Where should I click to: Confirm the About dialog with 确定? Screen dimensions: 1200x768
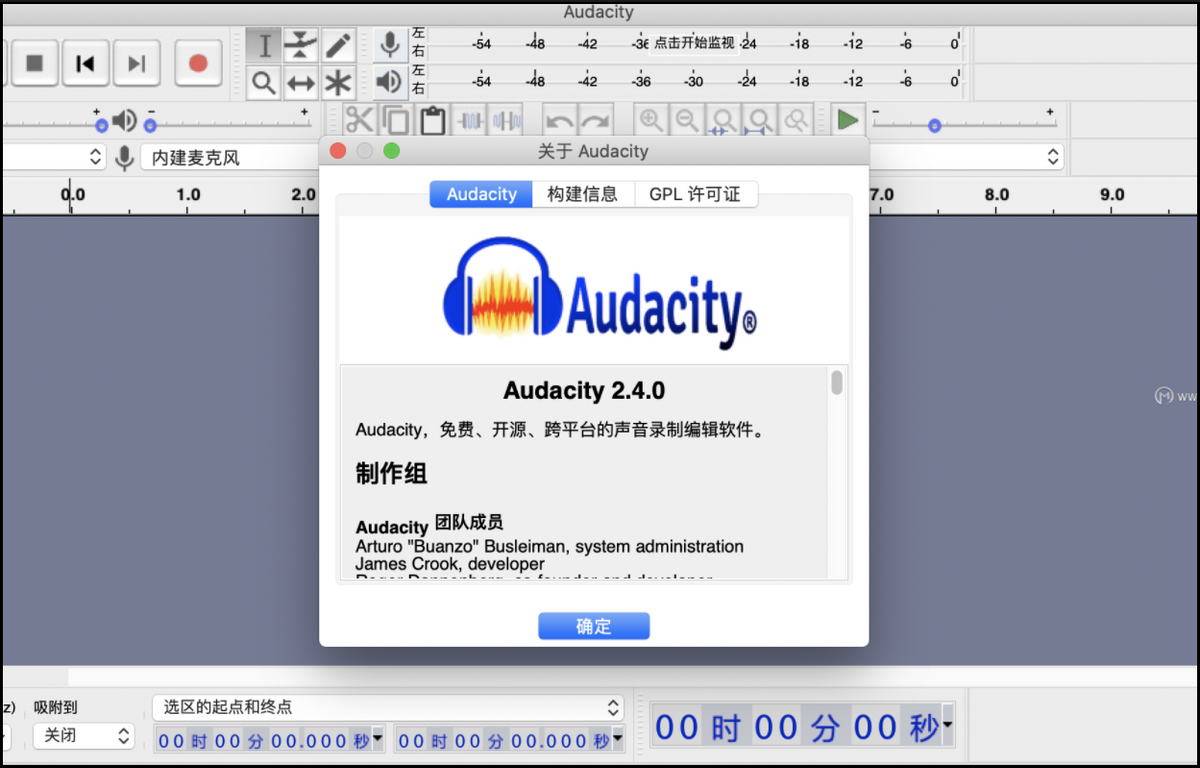[x=594, y=626]
